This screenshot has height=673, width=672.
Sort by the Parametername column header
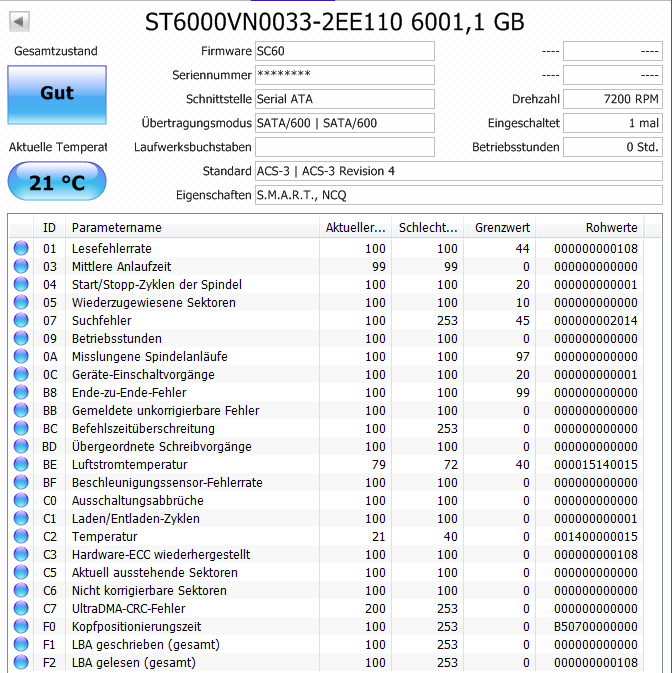click(192, 227)
